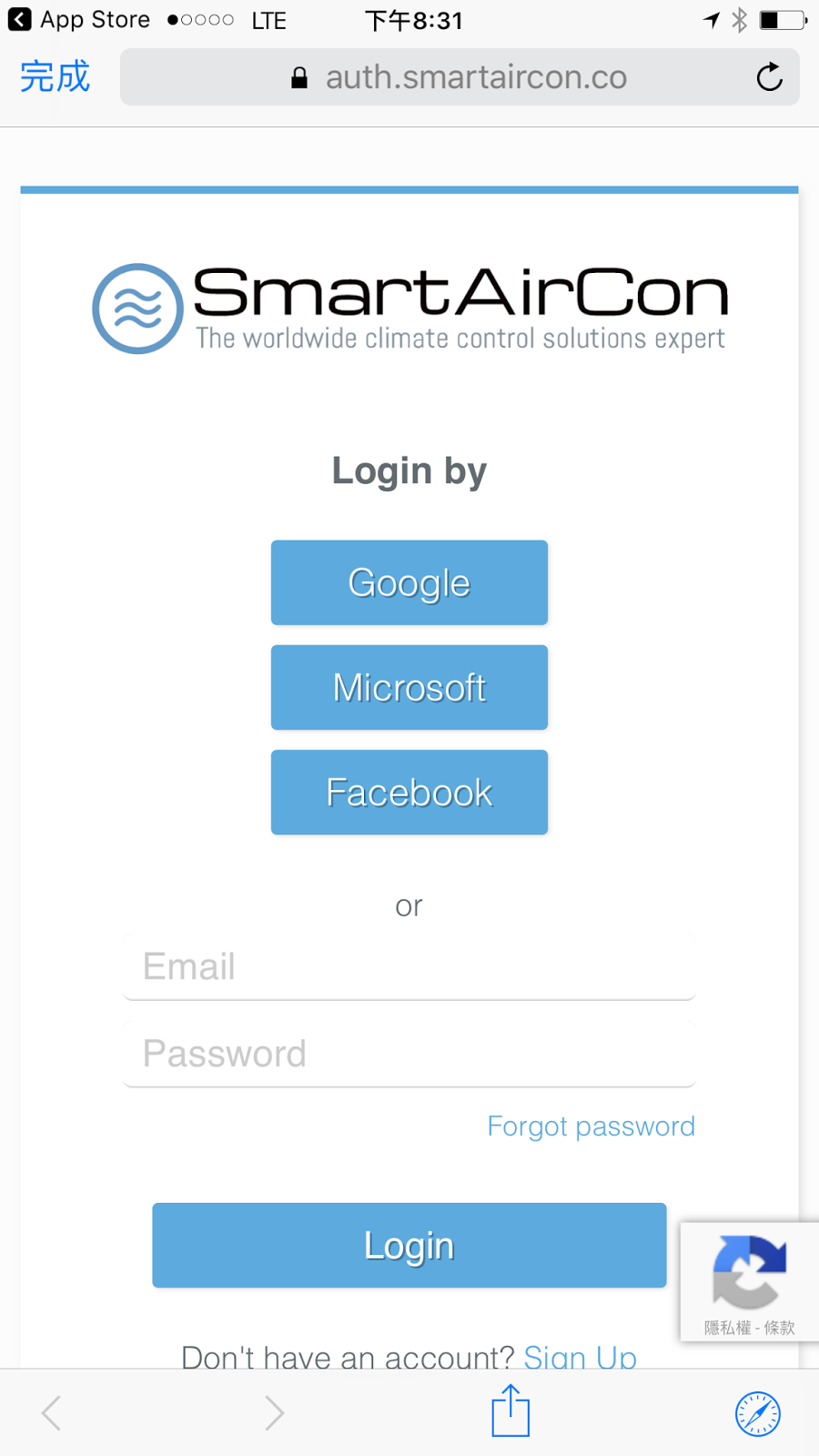Open Forgot password link

(x=591, y=1127)
